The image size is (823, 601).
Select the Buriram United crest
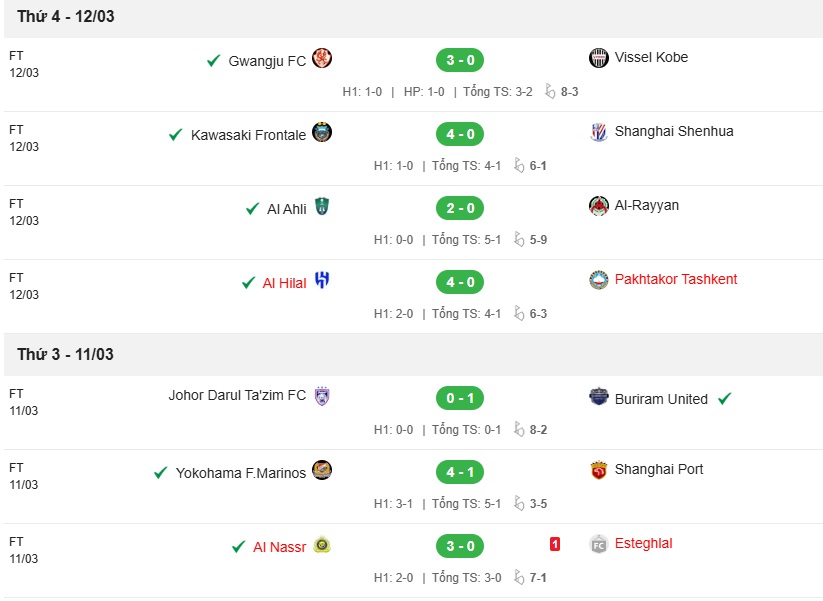(x=598, y=396)
